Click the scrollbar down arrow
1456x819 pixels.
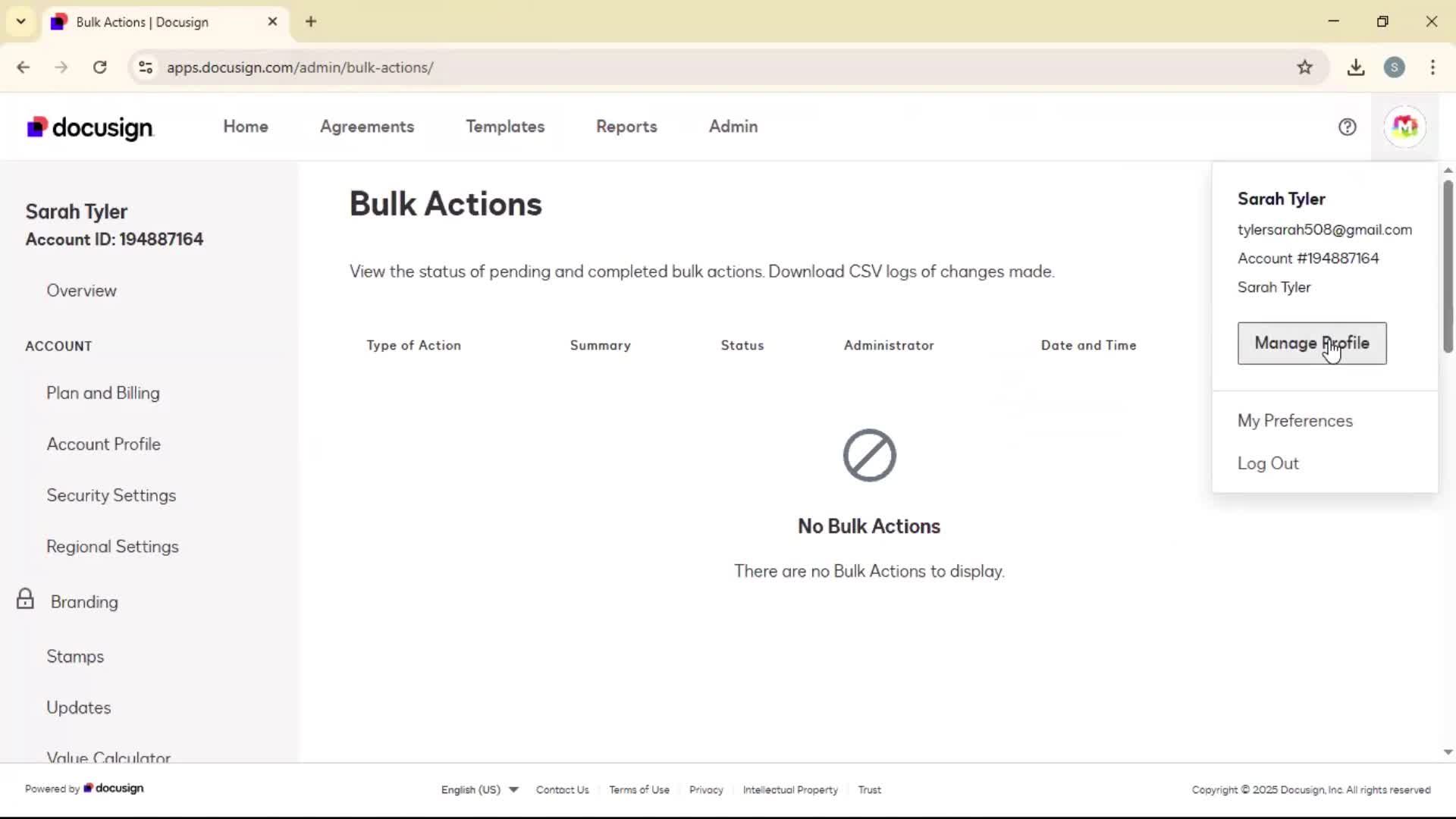click(1448, 752)
